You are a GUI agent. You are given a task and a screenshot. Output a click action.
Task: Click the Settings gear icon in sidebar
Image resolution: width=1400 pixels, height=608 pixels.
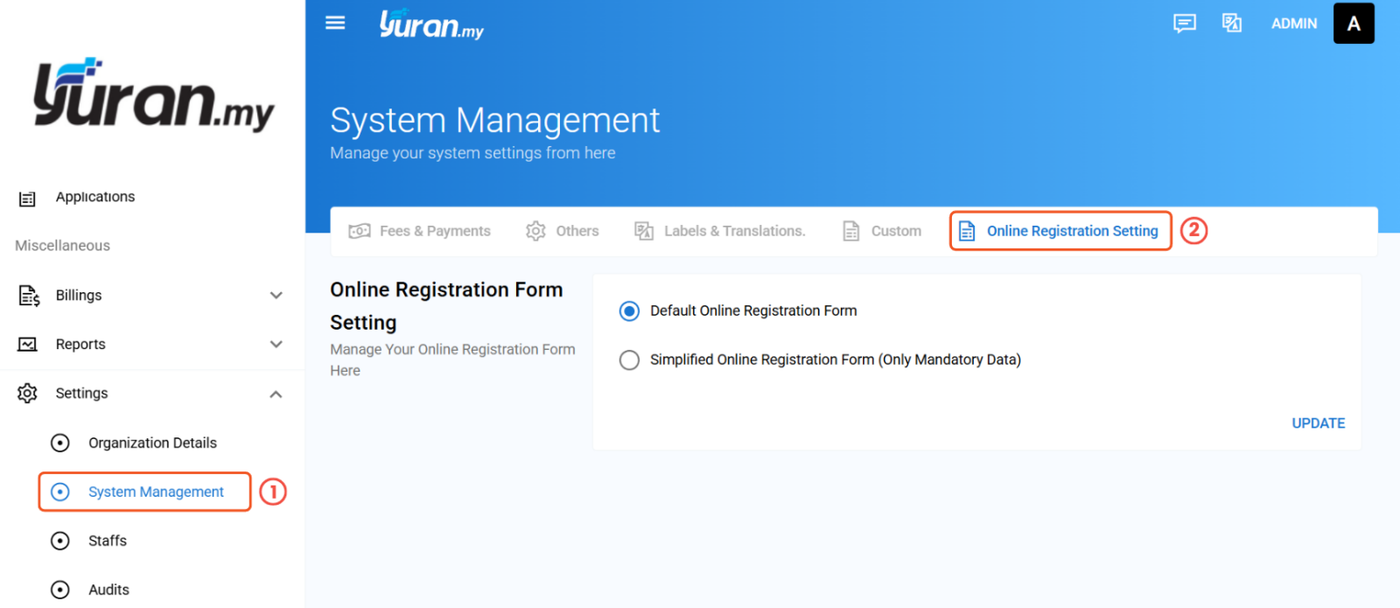[x=28, y=393]
